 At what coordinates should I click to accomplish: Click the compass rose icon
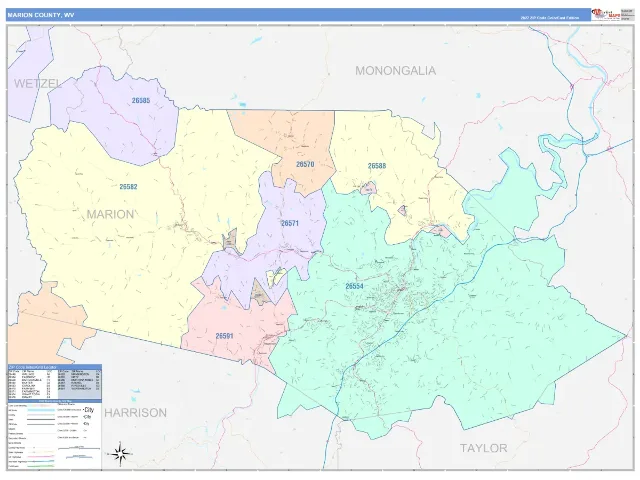click(120, 453)
